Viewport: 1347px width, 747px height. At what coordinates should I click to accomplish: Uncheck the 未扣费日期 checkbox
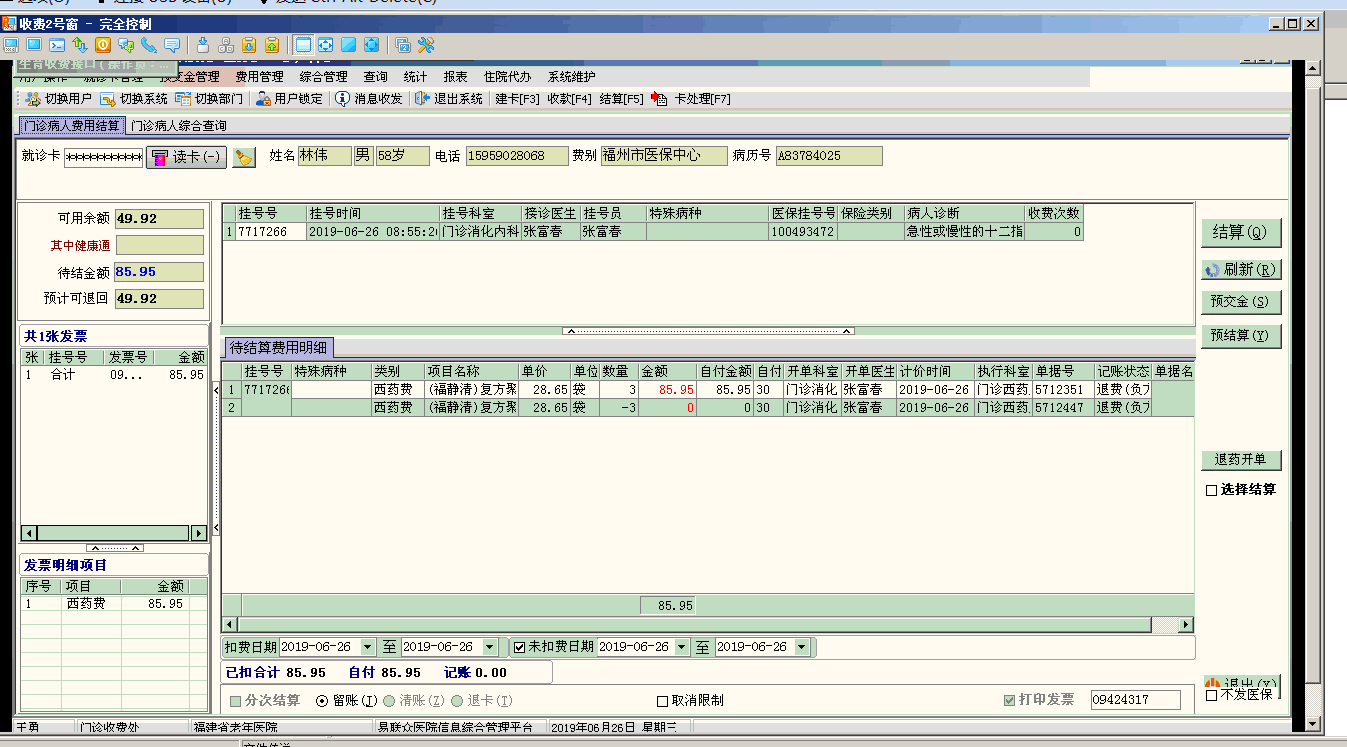pyautogui.click(x=519, y=647)
